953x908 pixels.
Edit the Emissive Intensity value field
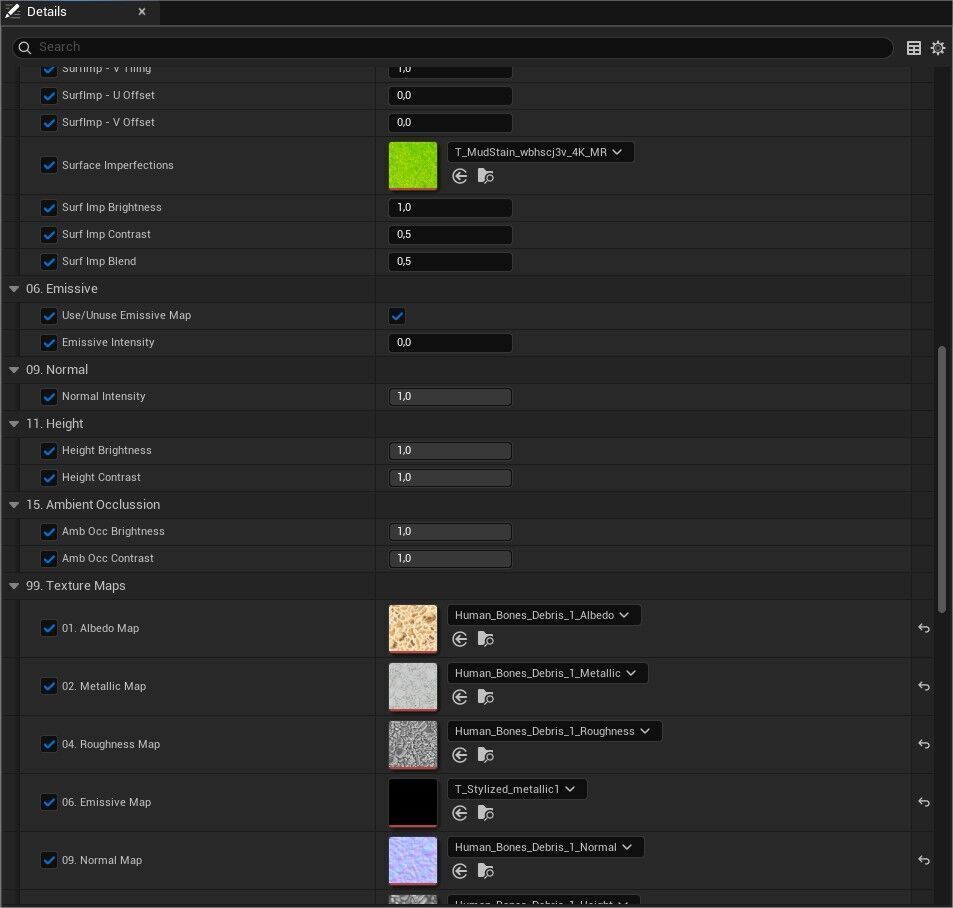tap(450, 343)
